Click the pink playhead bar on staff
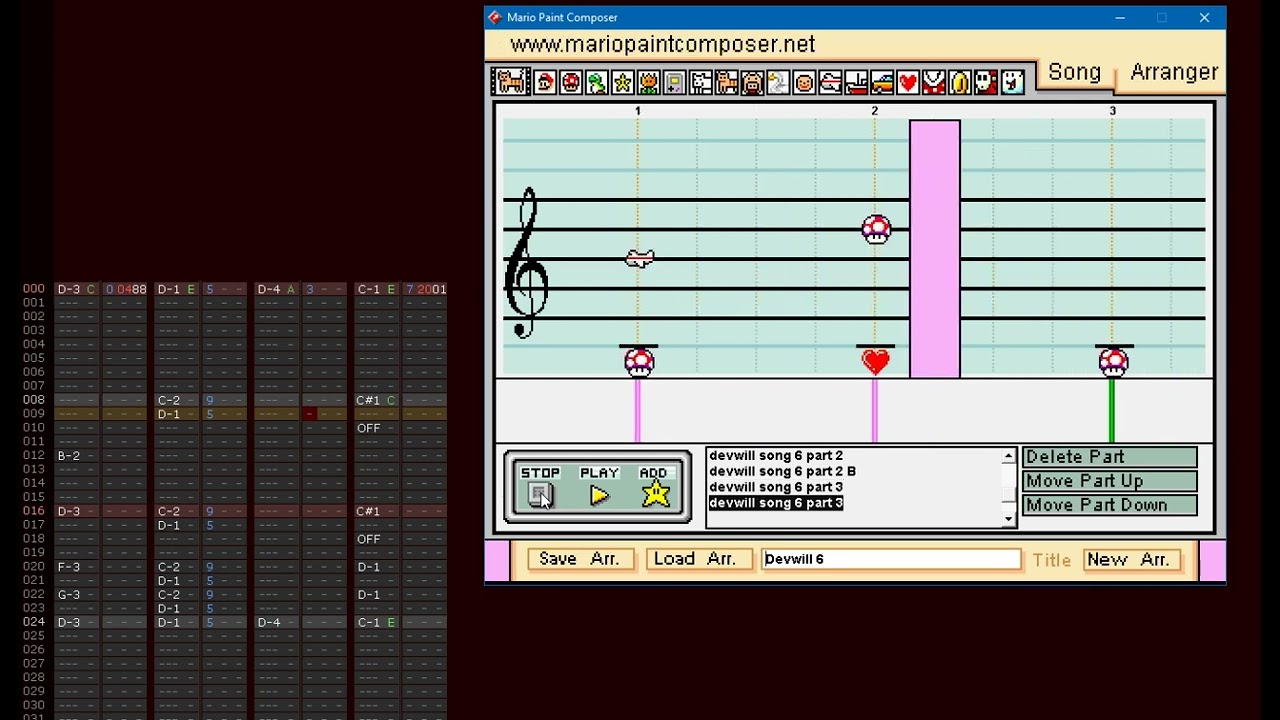This screenshot has height=720, width=1280. point(935,249)
